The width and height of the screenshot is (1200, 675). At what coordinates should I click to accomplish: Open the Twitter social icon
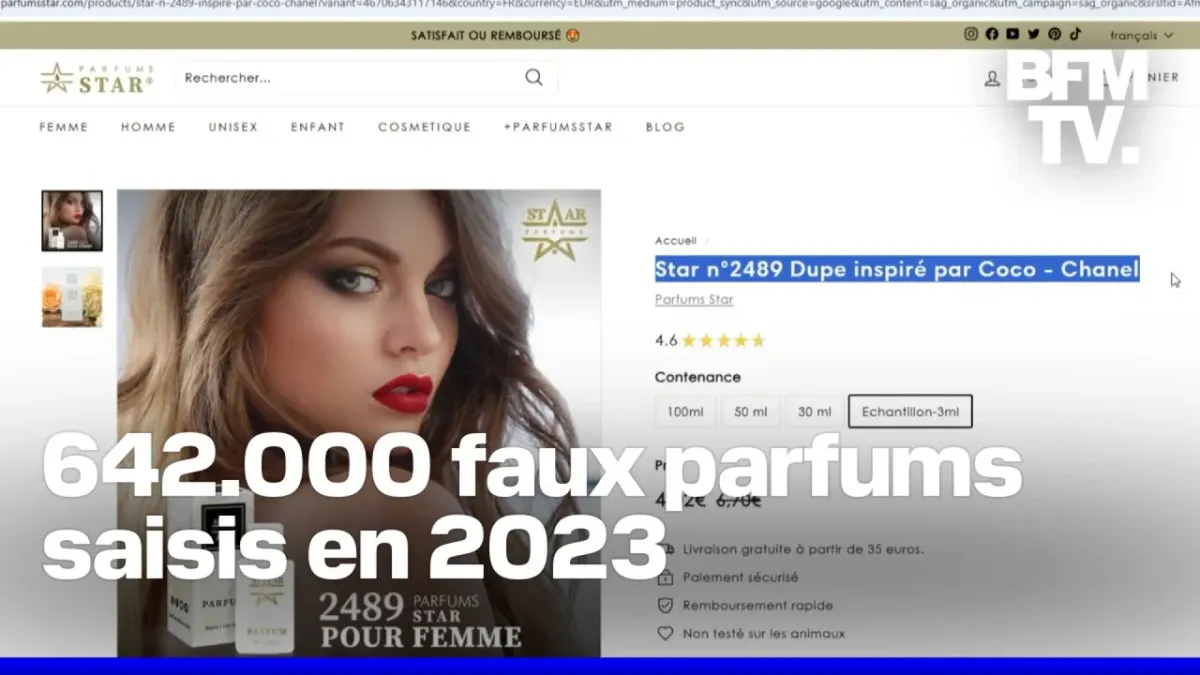click(x=1033, y=34)
